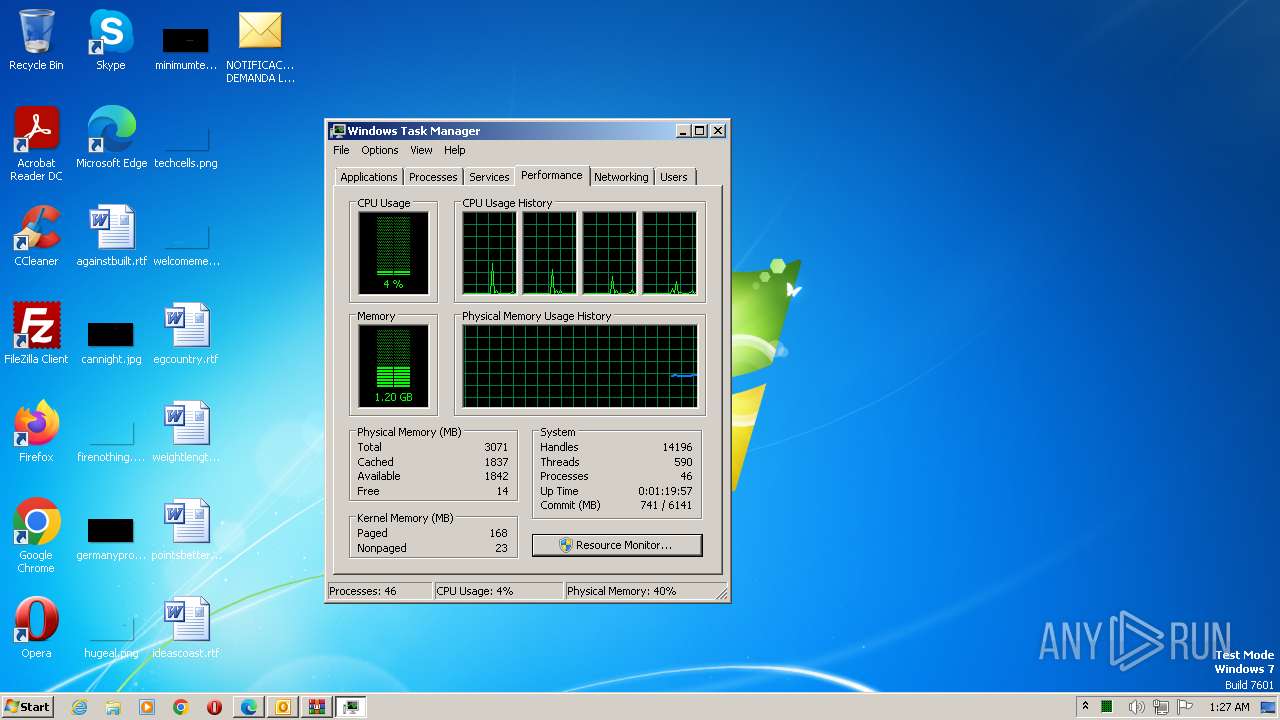This screenshot has height=720, width=1280.
Task: Open Acrobat Reader DC shortcut
Action: coord(36,144)
